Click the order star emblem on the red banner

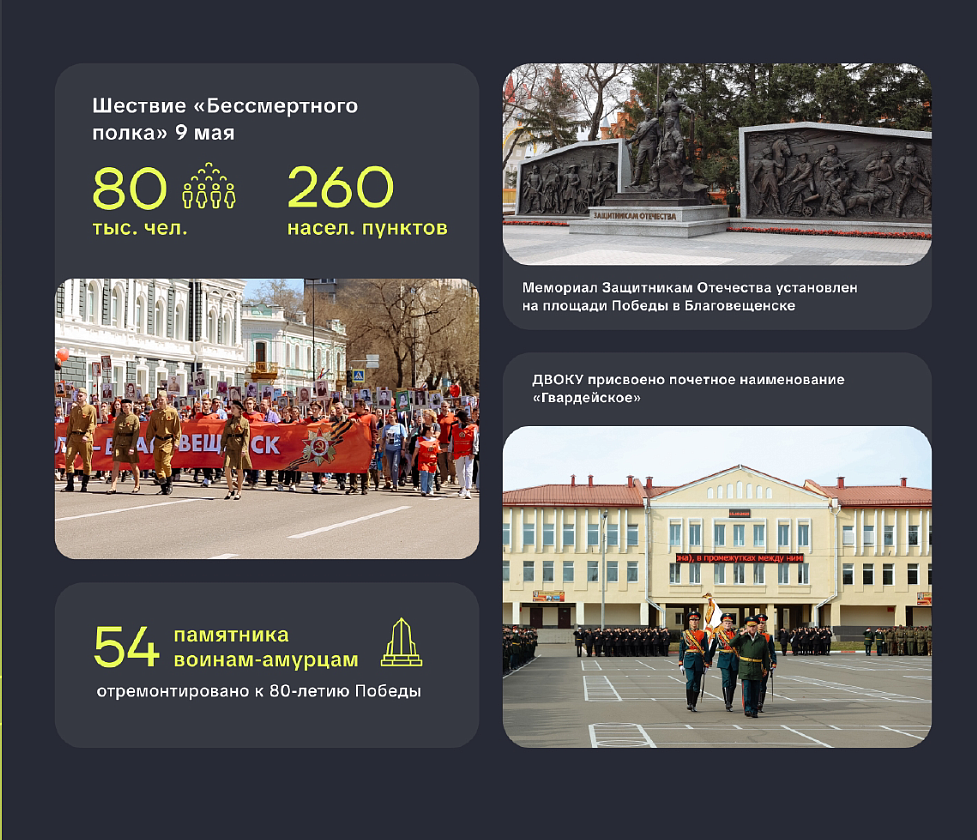[319, 447]
